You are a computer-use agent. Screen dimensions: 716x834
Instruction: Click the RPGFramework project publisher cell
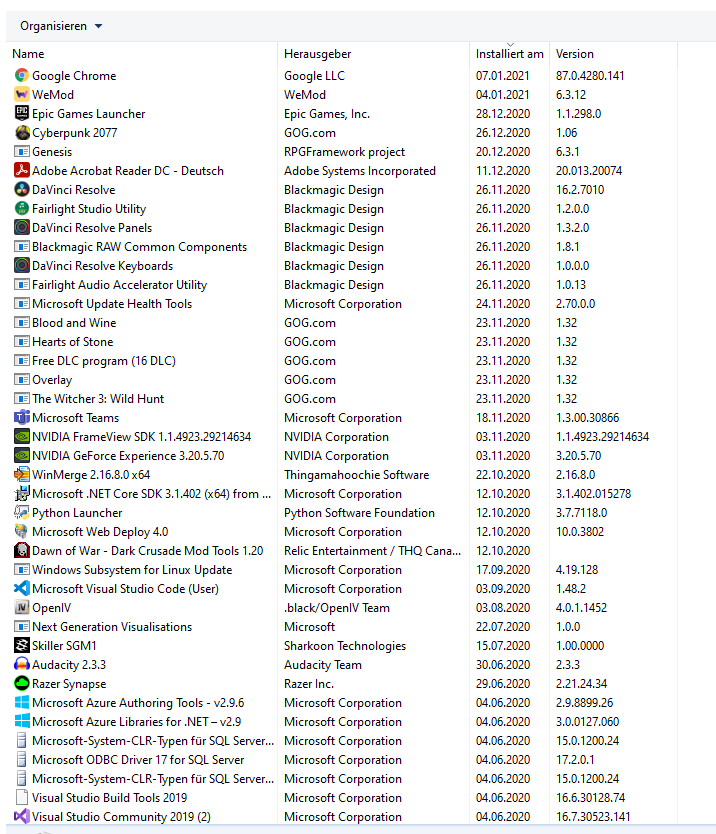(x=344, y=152)
